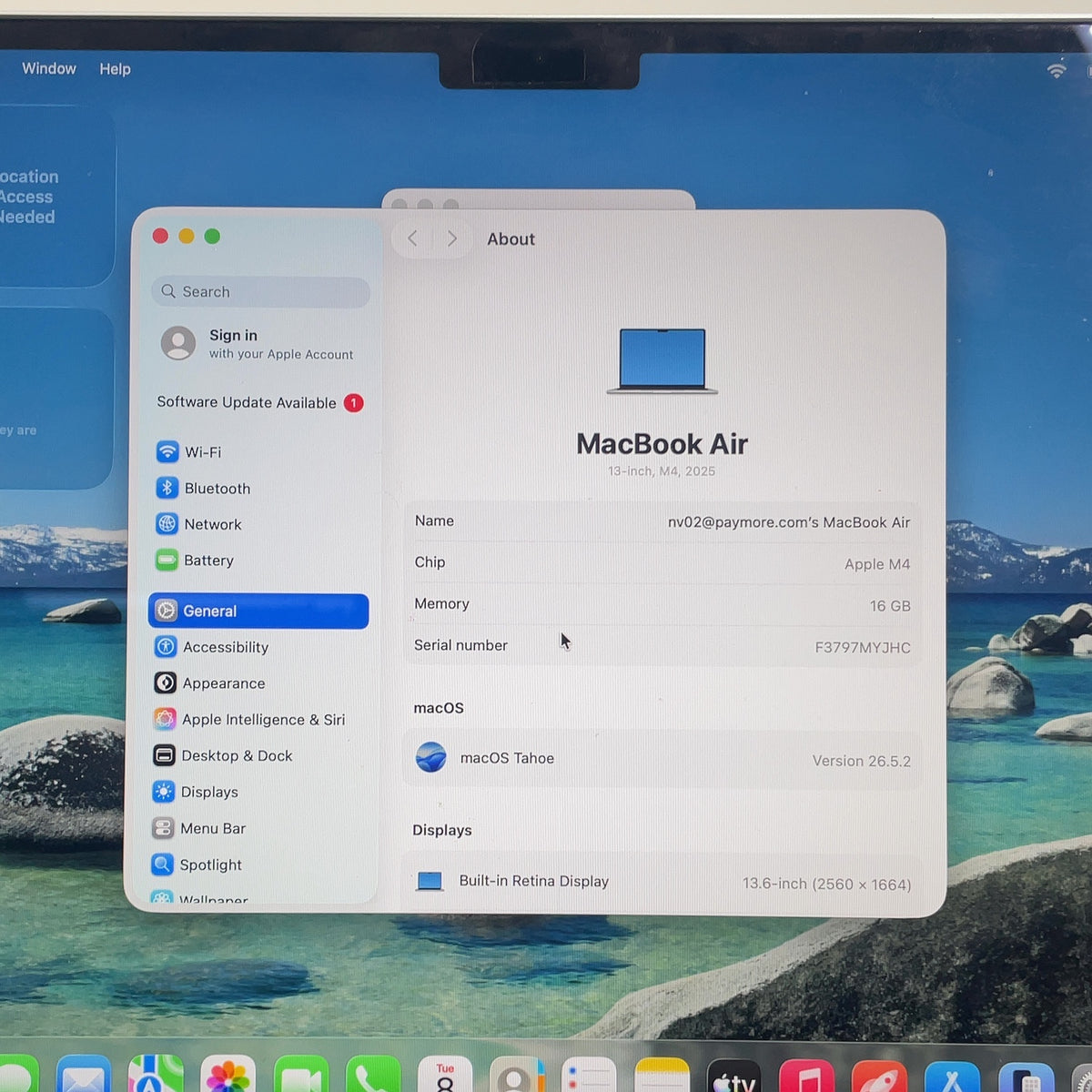This screenshot has height=1092, width=1092.
Task: Click the Search field in Settings
Action: pos(260,292)
